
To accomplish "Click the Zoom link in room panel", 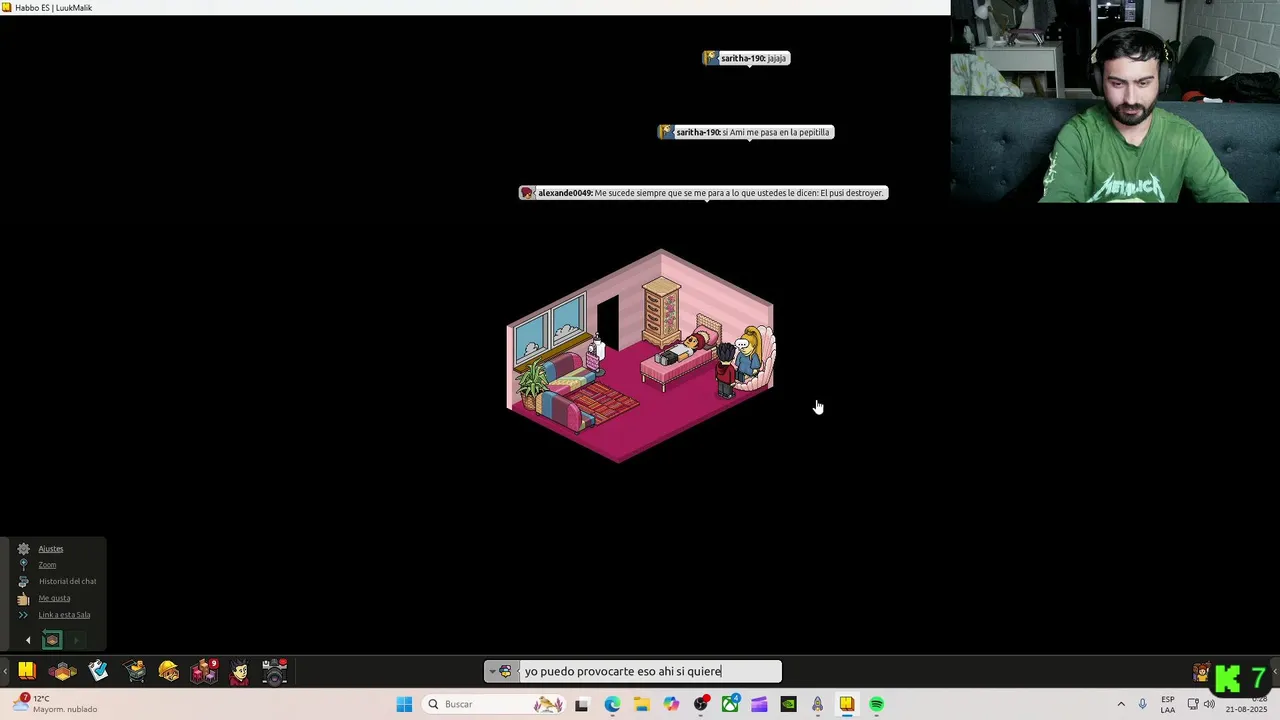I will point(47,565).
